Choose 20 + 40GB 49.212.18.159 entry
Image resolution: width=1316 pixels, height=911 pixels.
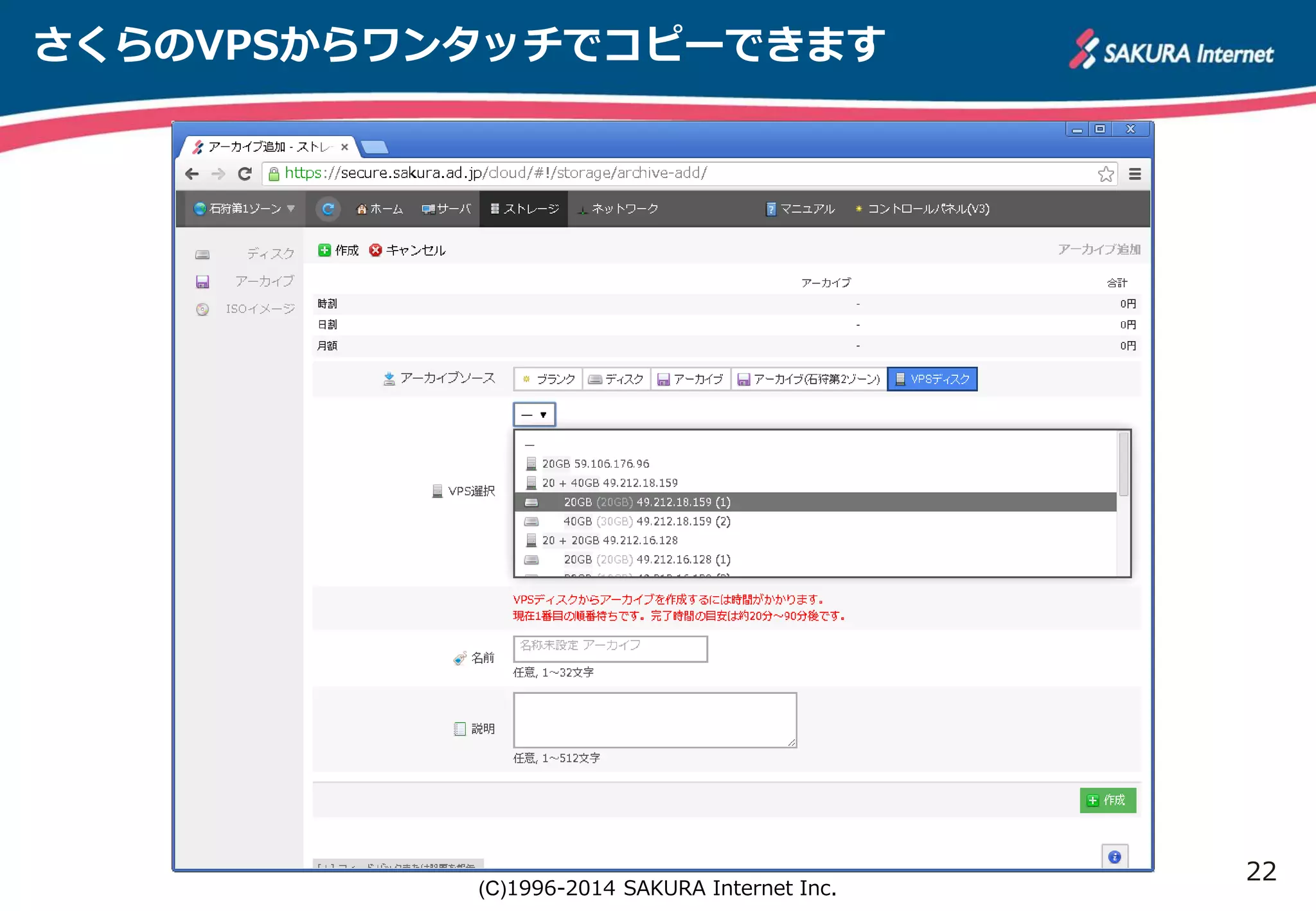click(x=815, y=483)
